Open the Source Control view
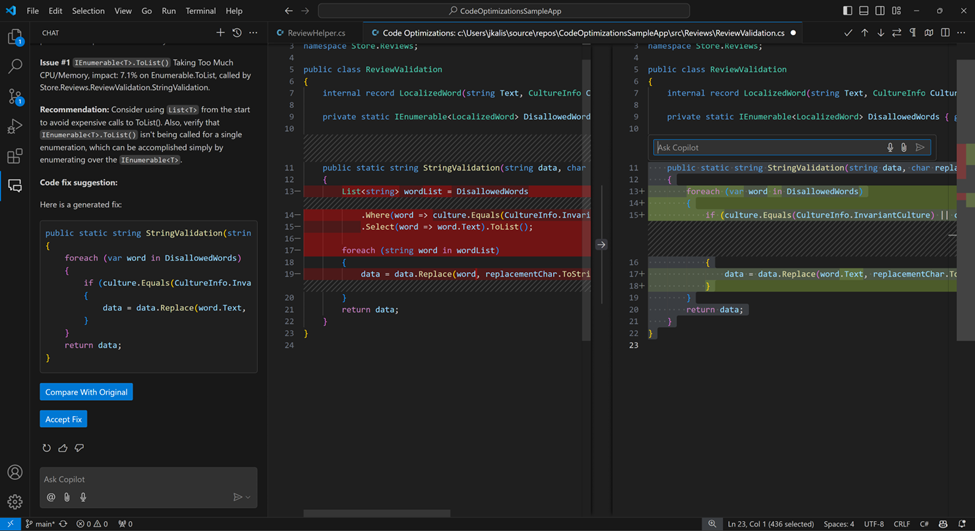The width and height of the screenshot is (975, 531). tap(15, 96)
